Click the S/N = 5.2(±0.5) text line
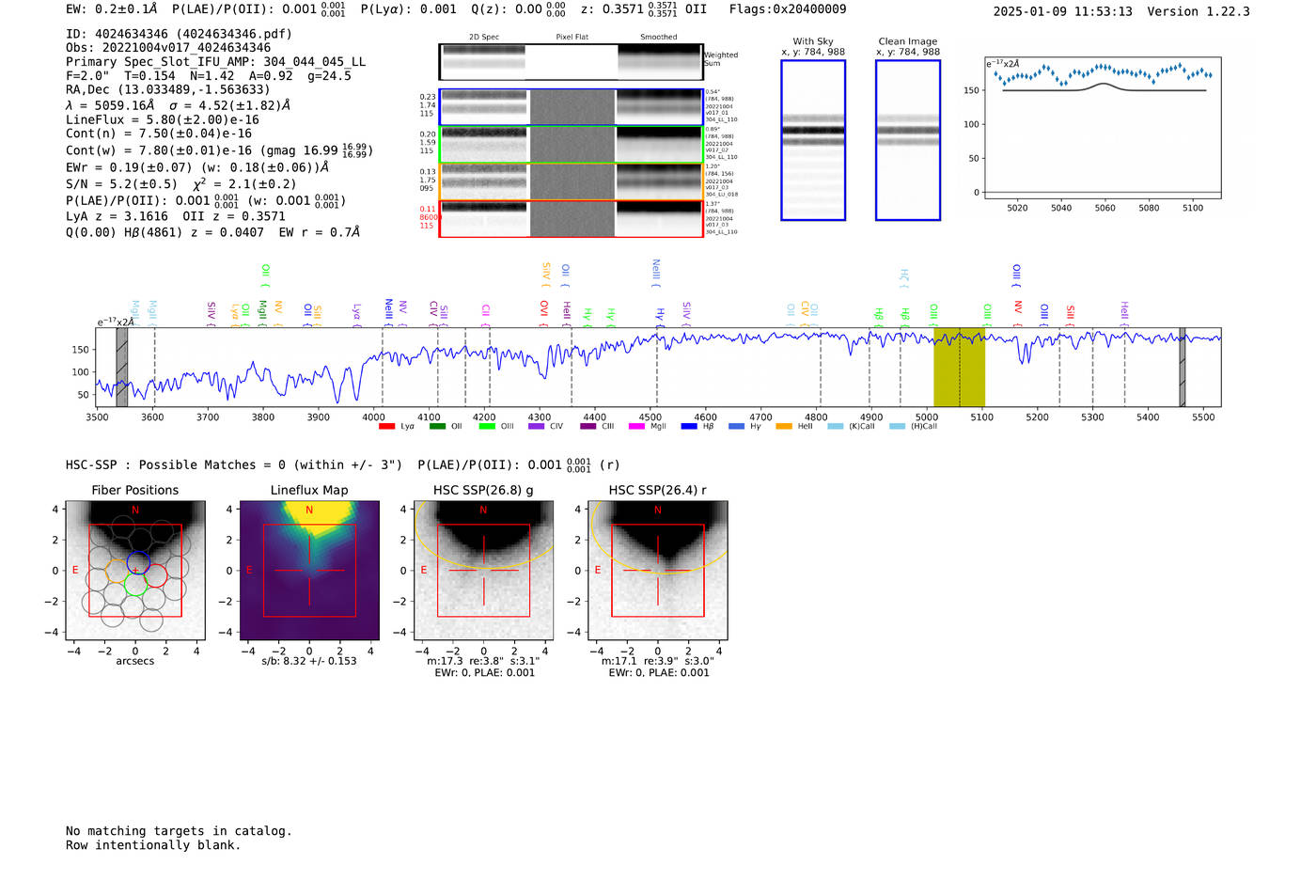This screenshot has width=1316, height=896. [180, 184]
